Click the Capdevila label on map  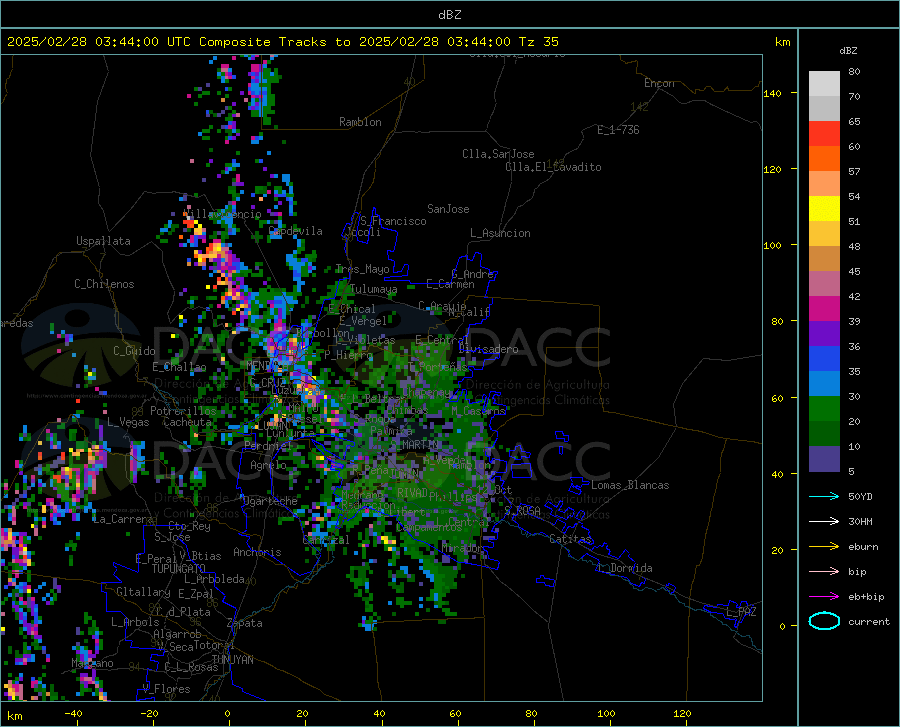[296, 231]
